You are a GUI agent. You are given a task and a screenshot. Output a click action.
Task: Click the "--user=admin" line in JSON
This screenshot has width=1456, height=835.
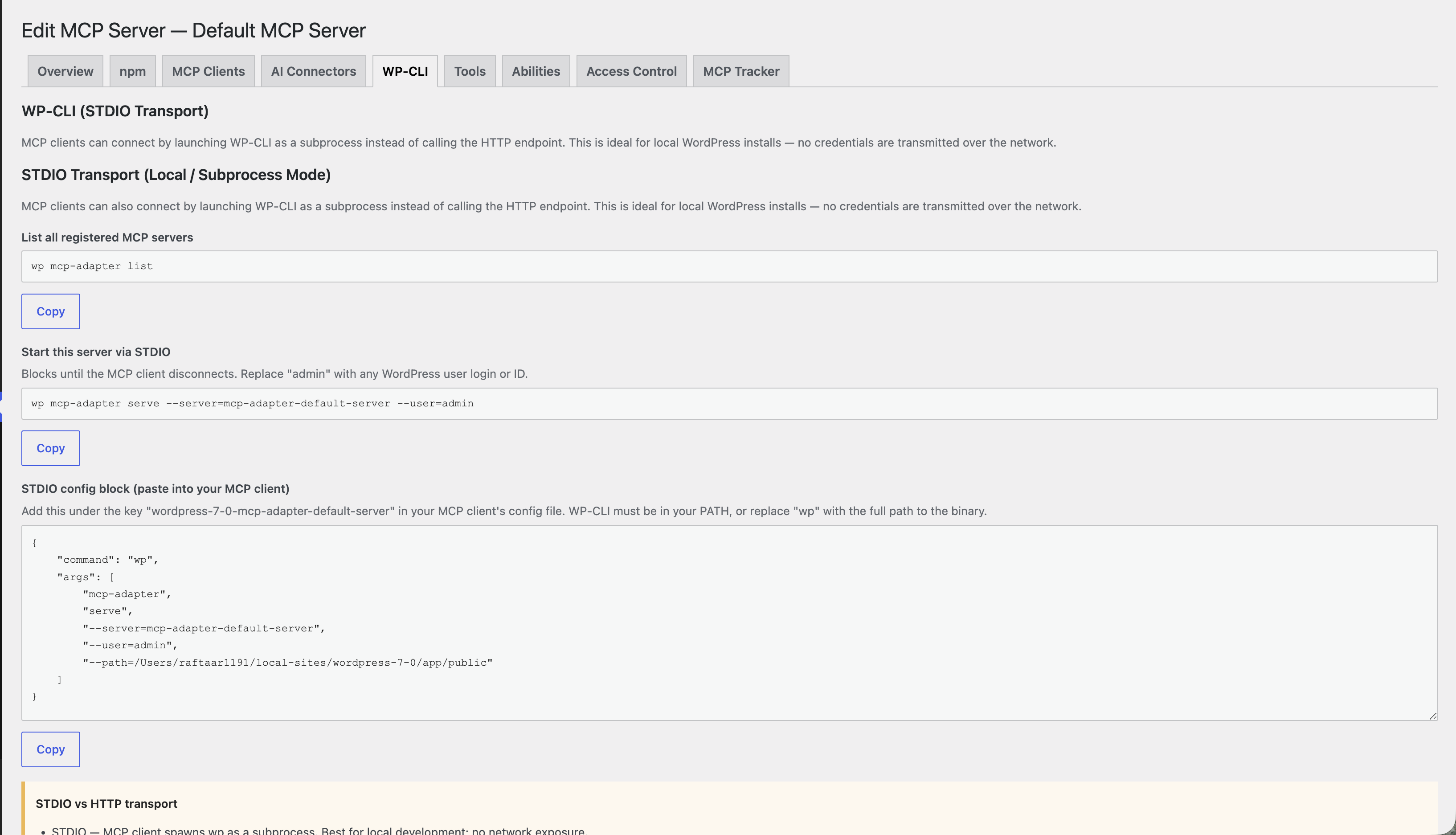tap(130, 645)
